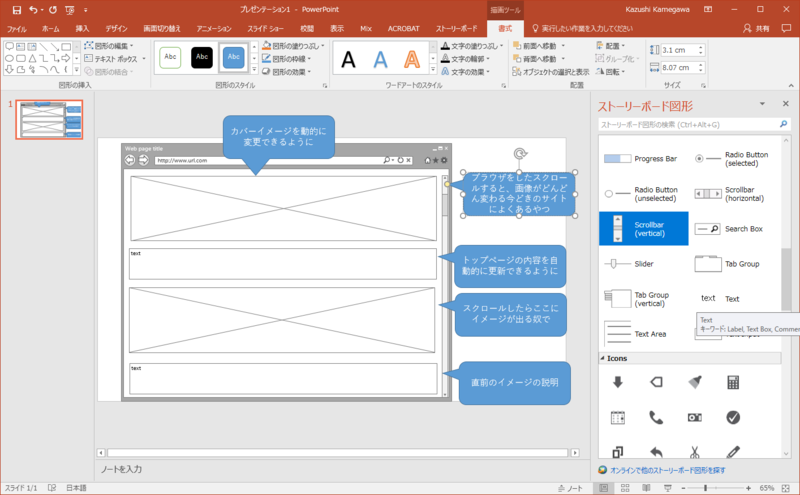Open the 配置 (align) dropdown
The width and height of the screenshot is (800, 495).
(x=610, y=46)
